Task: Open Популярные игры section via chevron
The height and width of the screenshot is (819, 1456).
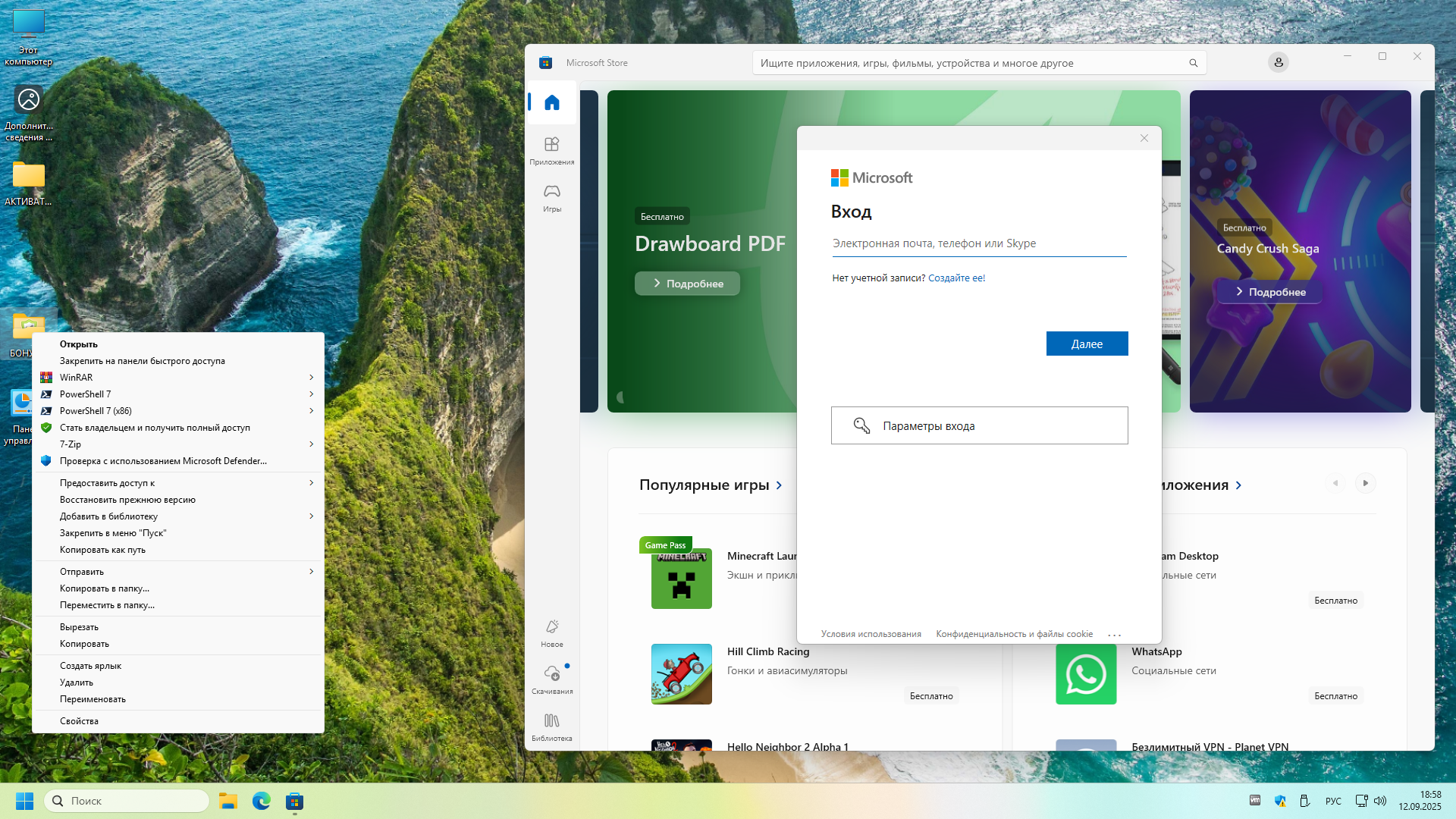Action: [x=779, y=485]
